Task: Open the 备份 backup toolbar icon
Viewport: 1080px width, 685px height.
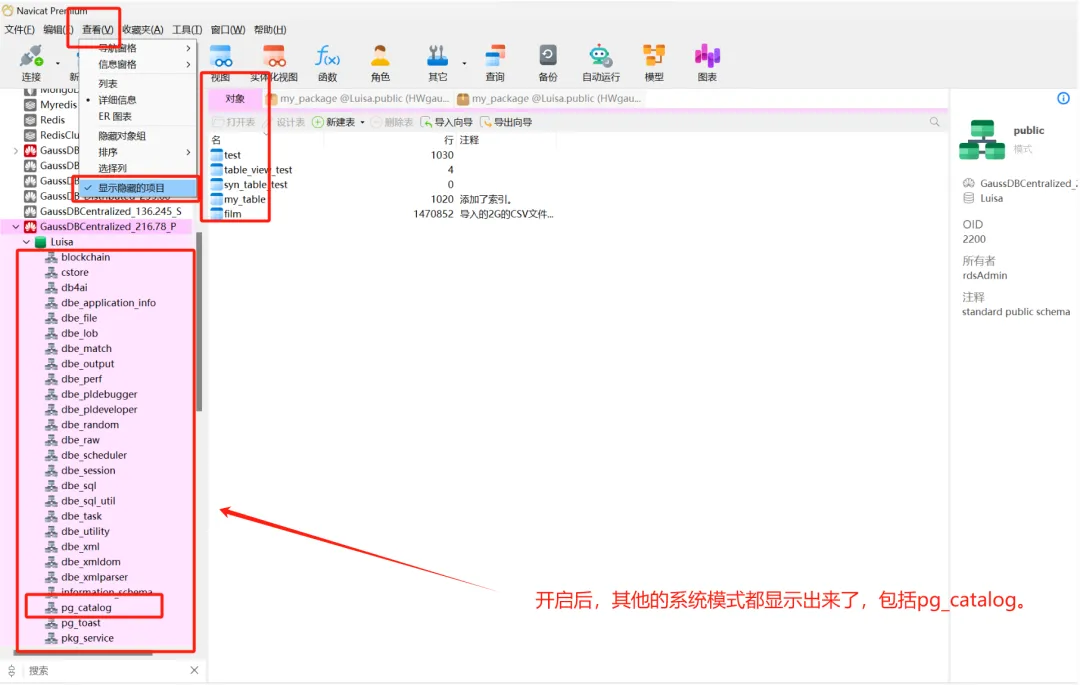Action: 548,56
